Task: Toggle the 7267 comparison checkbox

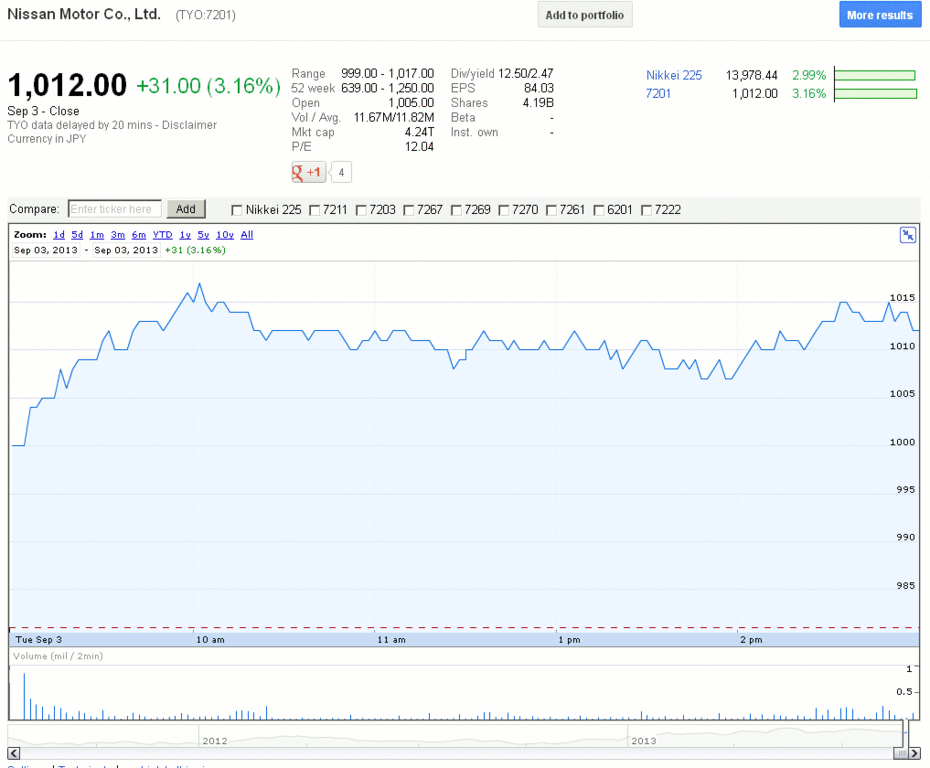Action: (409, 210)
